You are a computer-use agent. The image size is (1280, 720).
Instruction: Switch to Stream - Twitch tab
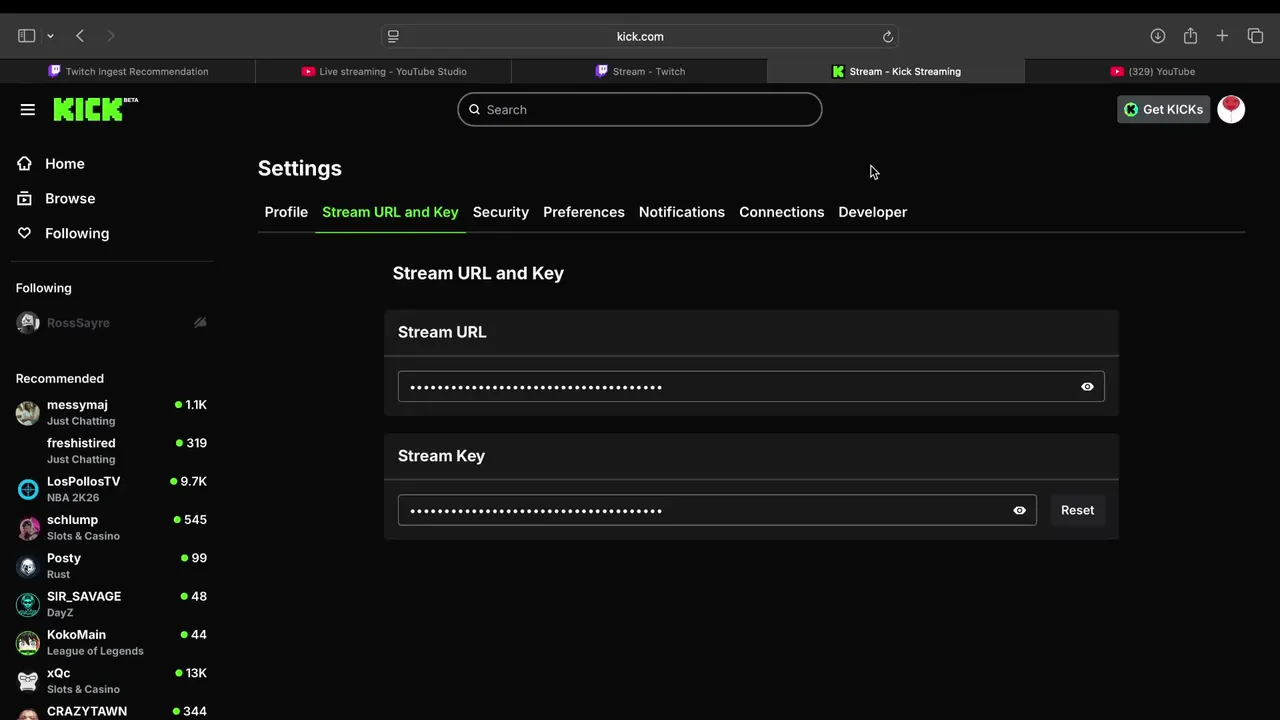tap(640, 71)
